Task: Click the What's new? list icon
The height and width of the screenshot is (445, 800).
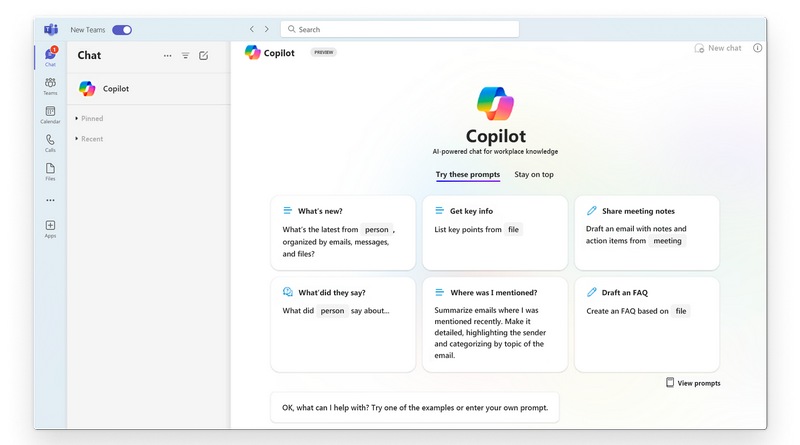Action: (288, 210)
